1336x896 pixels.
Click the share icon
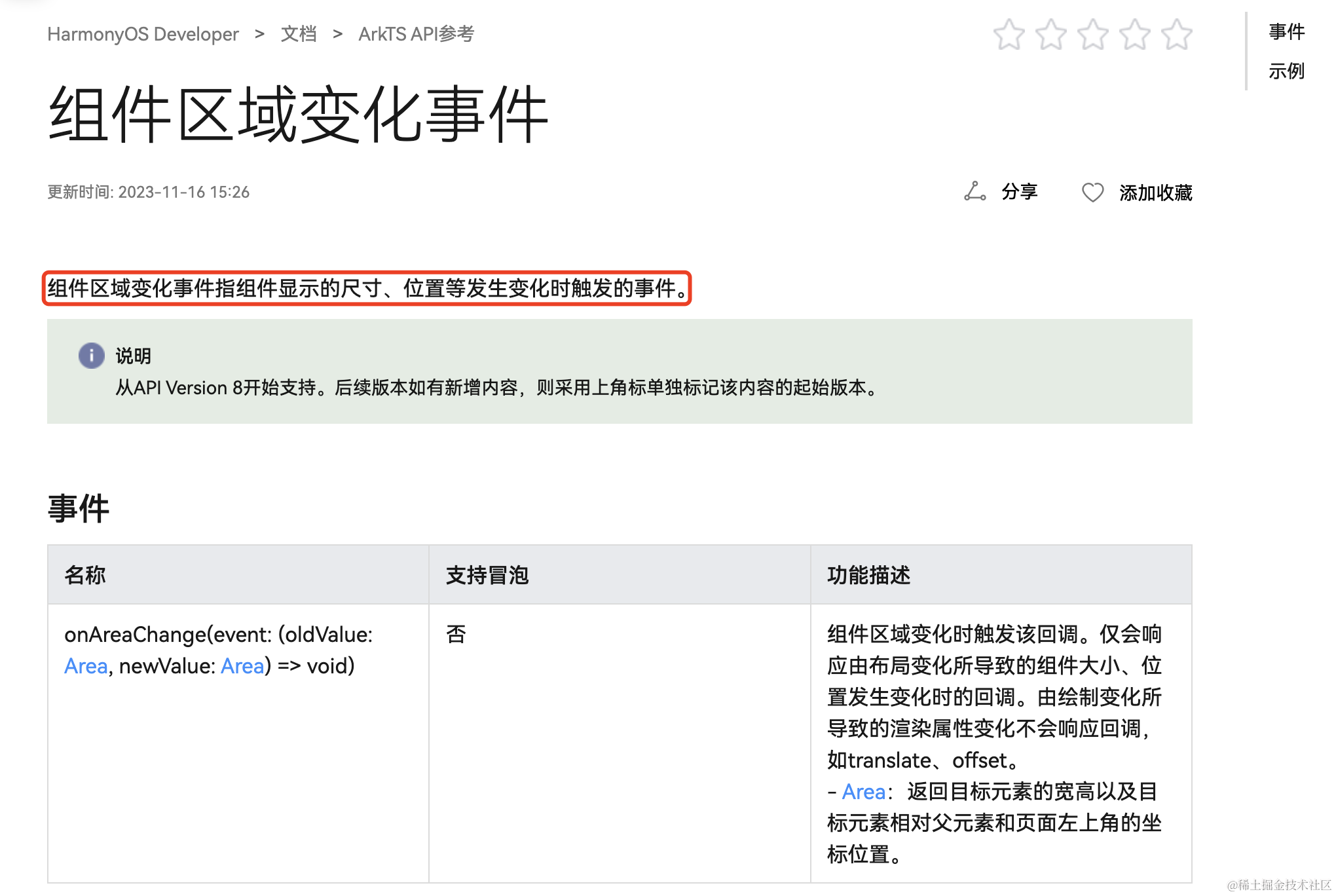[x=974, y=191]
